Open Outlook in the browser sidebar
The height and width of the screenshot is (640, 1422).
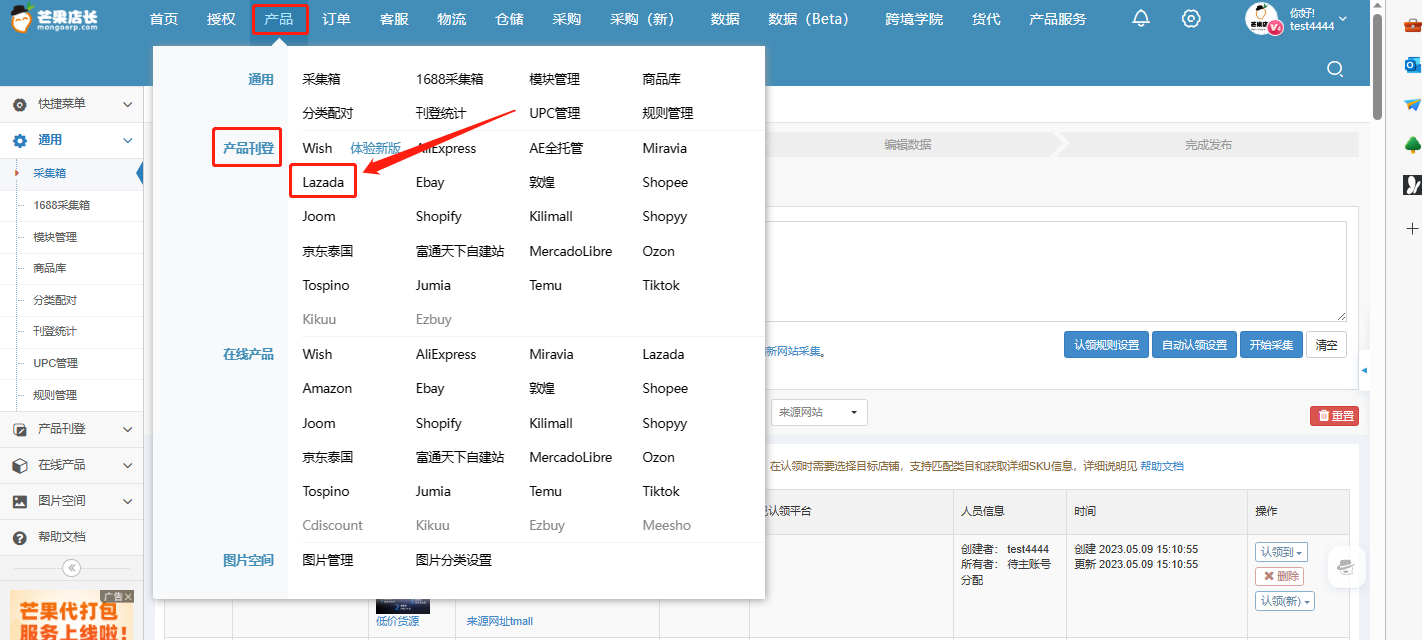point(1412,65)
